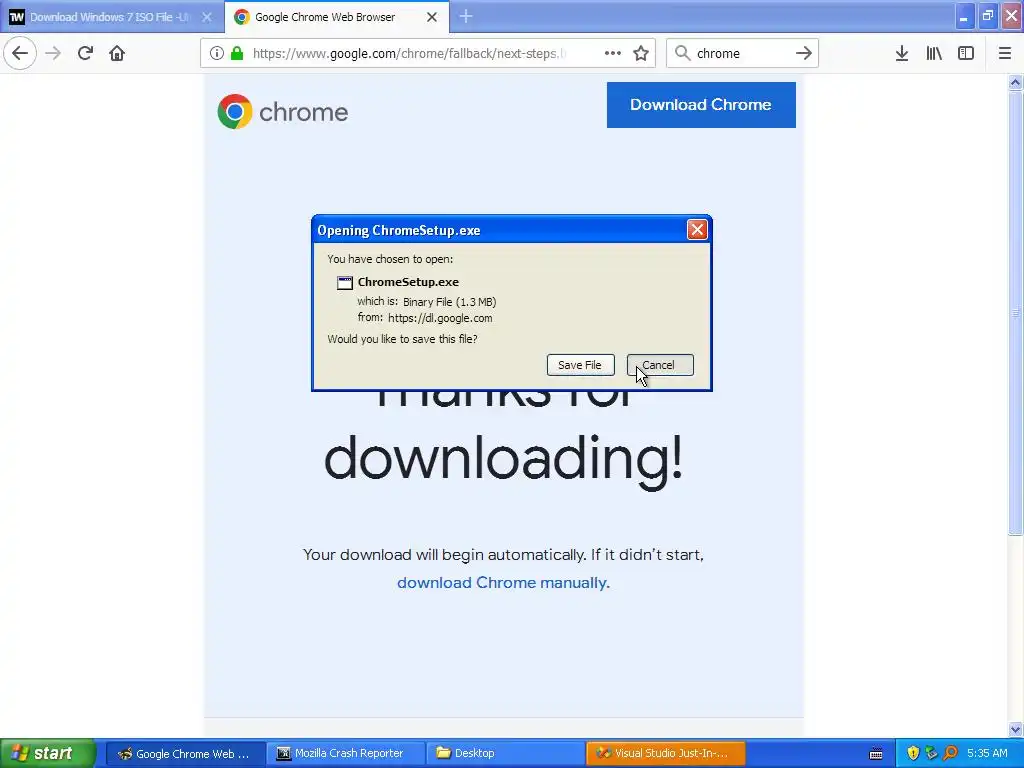Click the ChromeSetup.exe file name text
The image size is (1024, 768).
[408, 282]
